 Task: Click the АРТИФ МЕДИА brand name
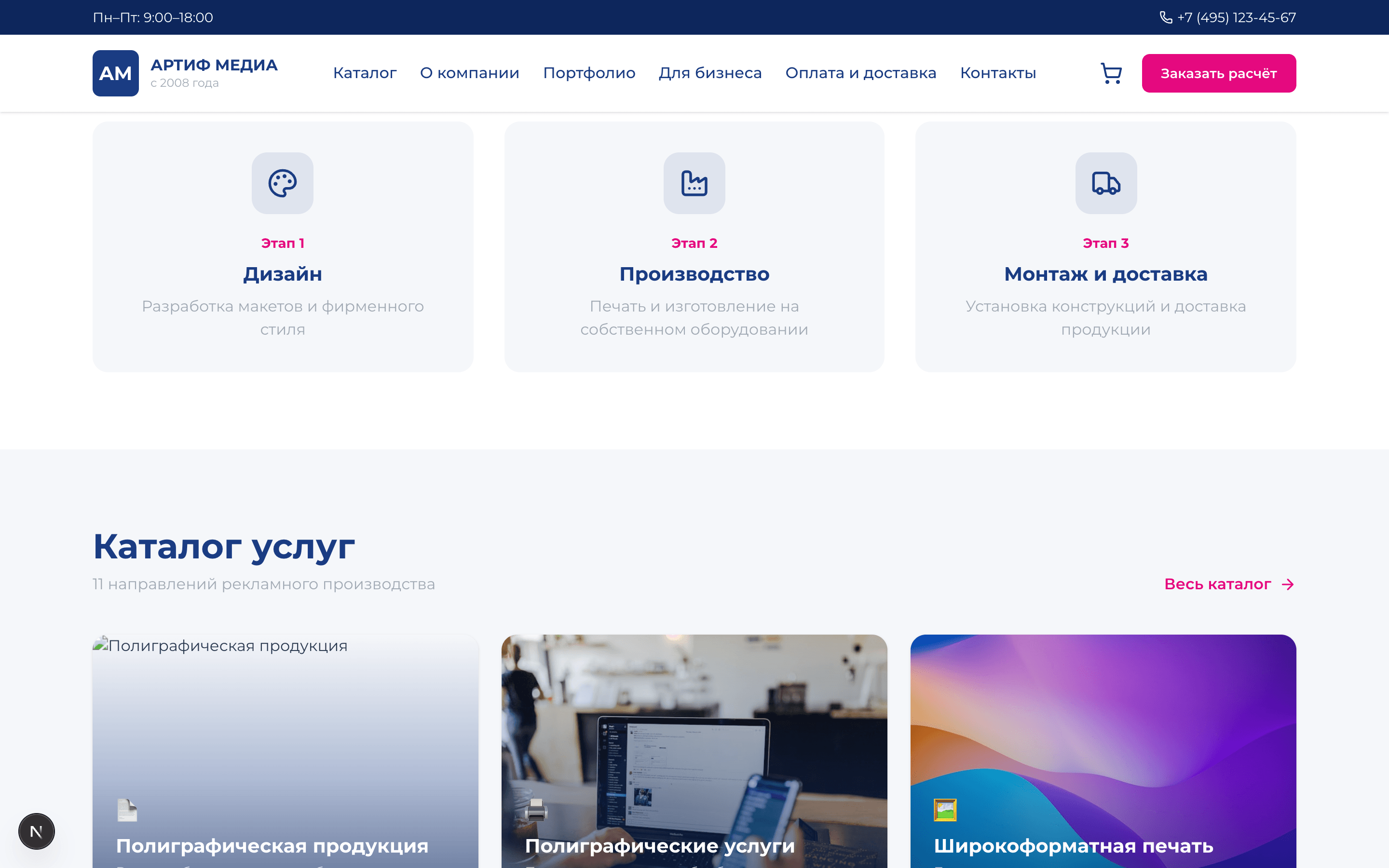[214, 65]
